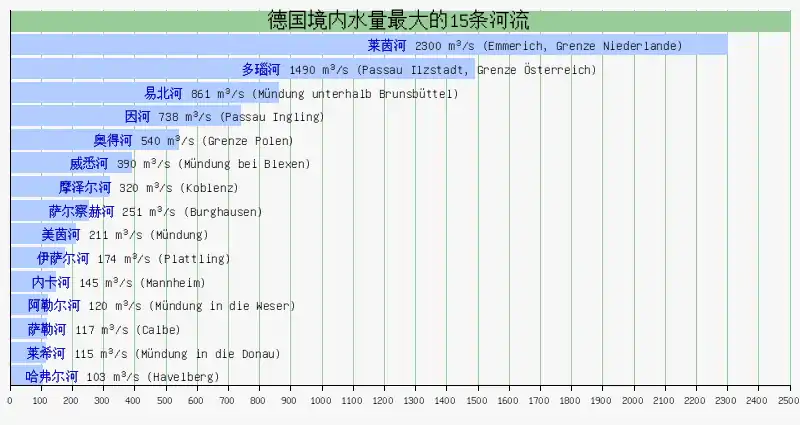Image resolution: width=800 pixels, height=425 pixels.
Task: Click the chart title 德国境内水量最大的15条河流
Action: [x=398, y=19]
